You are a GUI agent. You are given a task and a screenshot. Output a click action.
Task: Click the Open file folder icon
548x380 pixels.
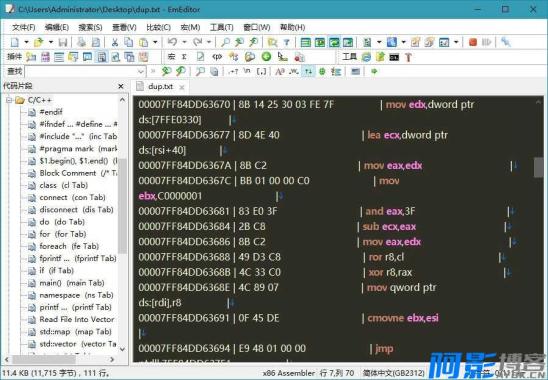[x=38, y=42]
